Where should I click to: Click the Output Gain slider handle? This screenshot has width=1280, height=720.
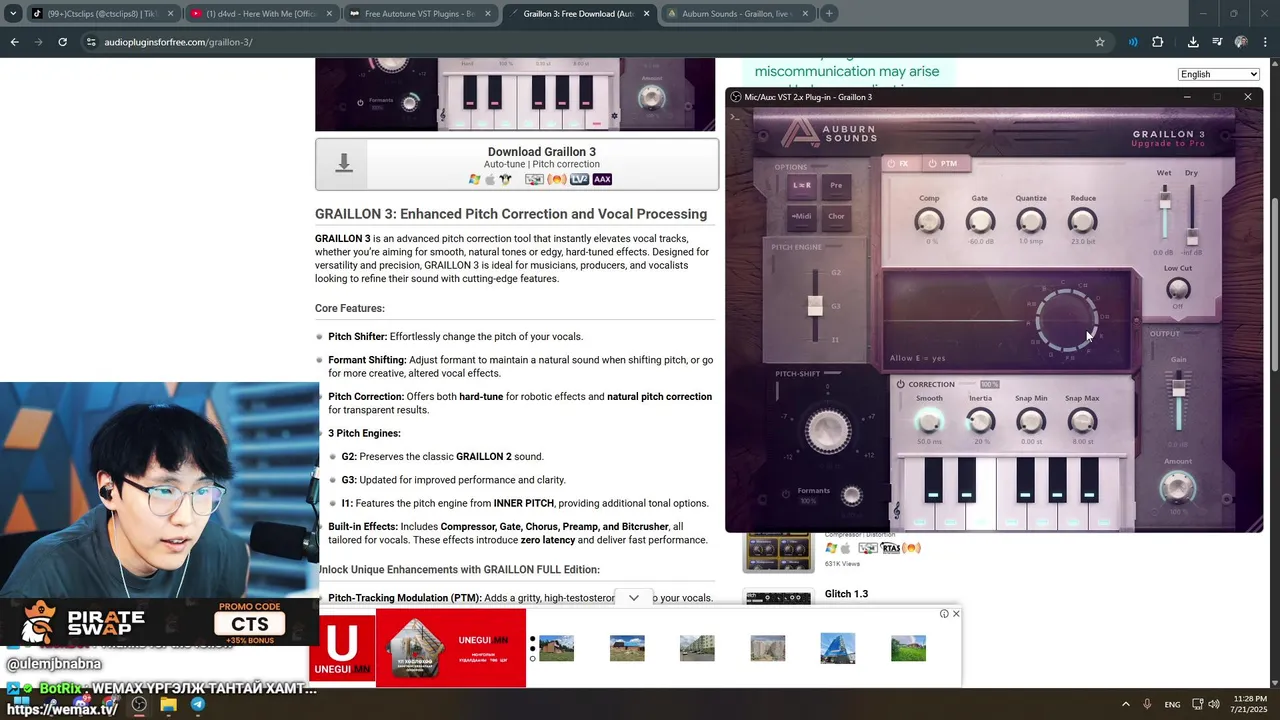tap(1179, 387)
